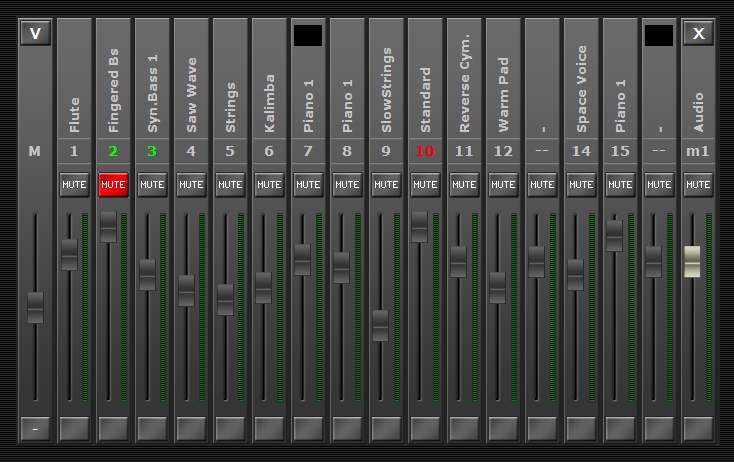Click the bottom button under Standard channel
This screenshot has width=734, height=462.
click(x=425, y=429)
